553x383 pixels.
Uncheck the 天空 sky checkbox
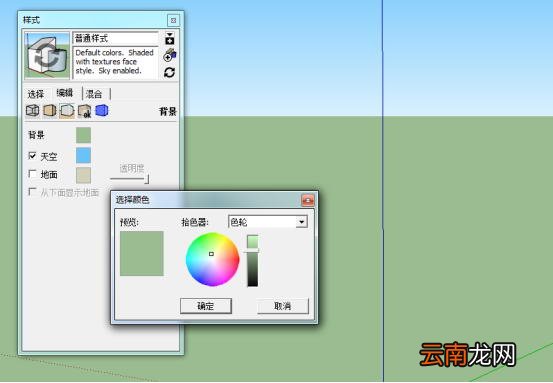(x=32, y=156)
